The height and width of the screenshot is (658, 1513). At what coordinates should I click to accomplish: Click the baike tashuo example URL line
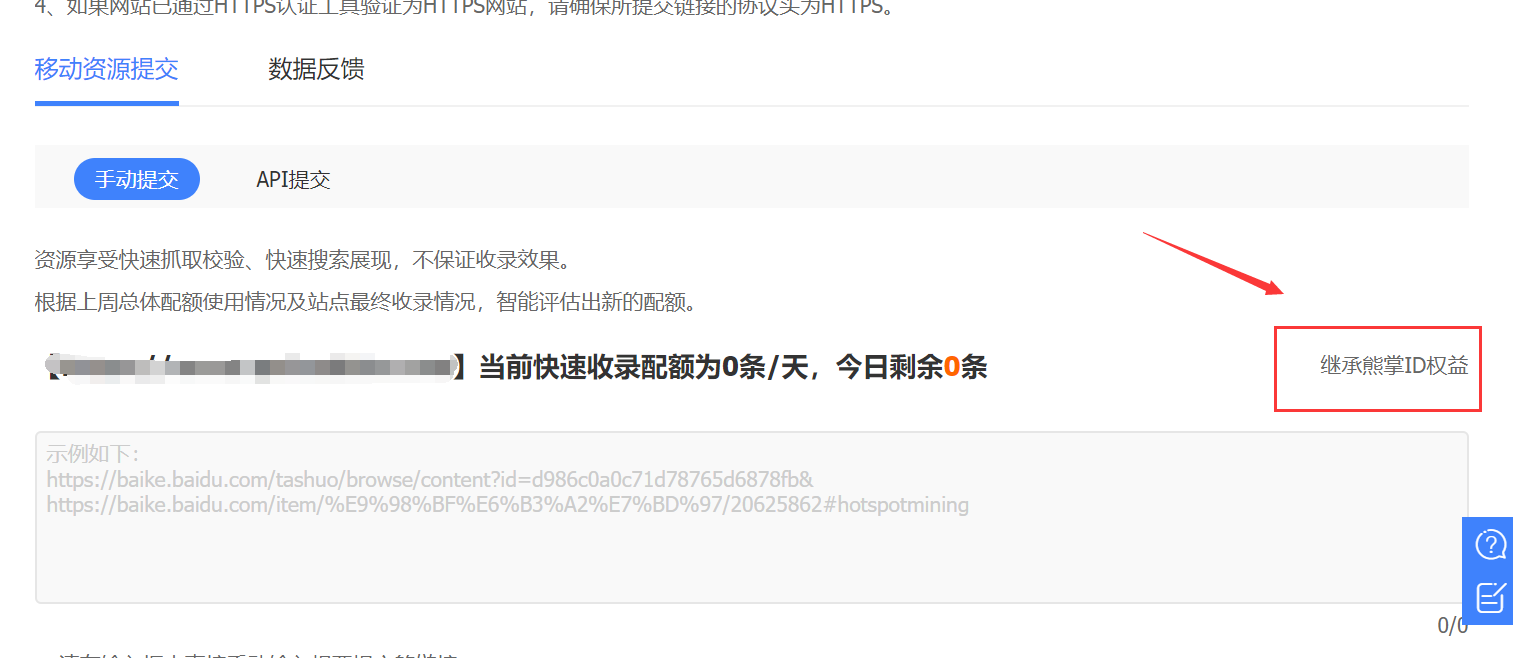point(430,479)
